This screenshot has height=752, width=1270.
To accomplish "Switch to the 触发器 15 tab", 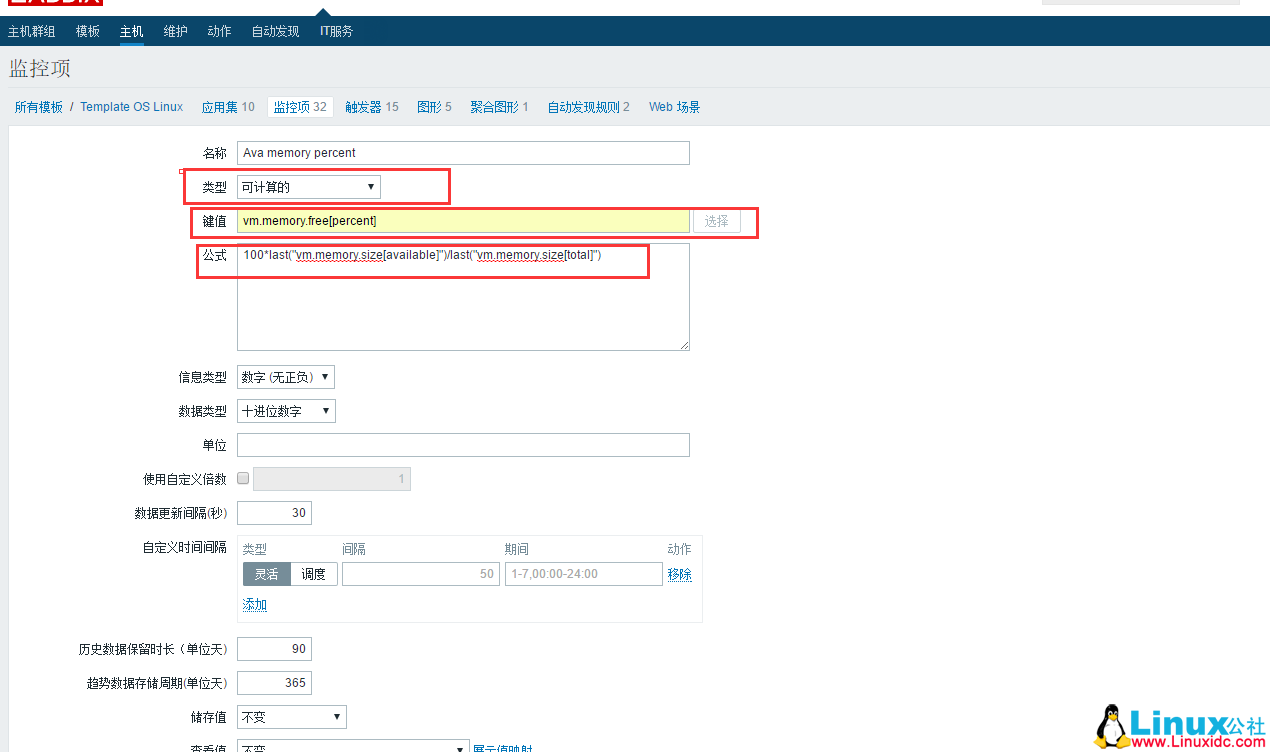I will point(371,106).
